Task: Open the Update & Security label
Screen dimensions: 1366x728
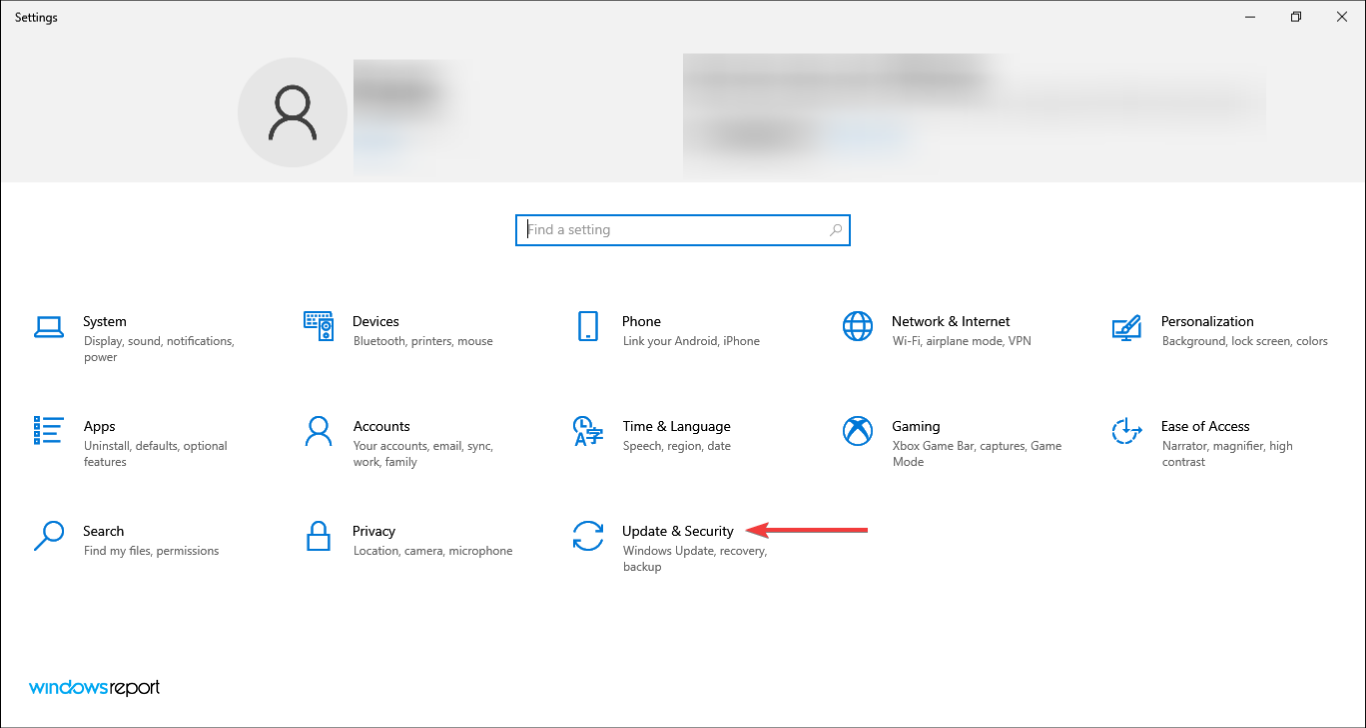Action: (677, 531)
